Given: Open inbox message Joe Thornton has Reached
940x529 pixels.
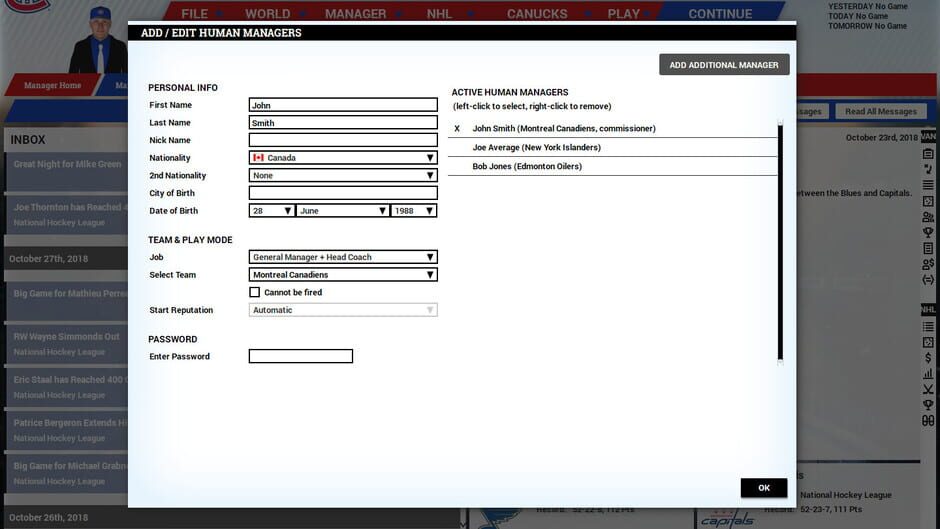Looking at the screenshot, I should pos(66,215).
